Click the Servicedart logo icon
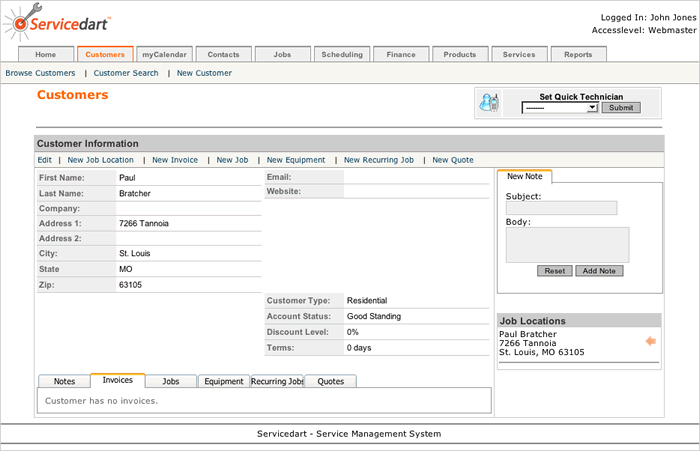 click(17, 23)
